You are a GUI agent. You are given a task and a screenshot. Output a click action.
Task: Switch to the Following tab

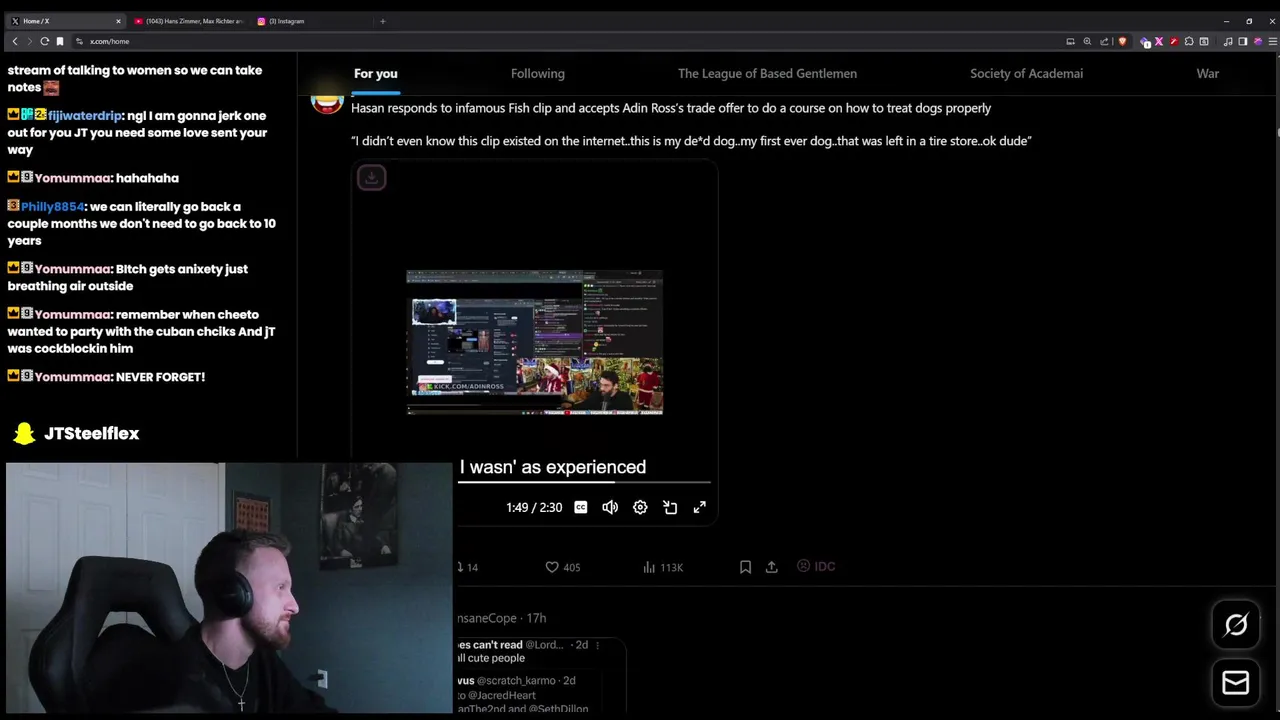pyautogui.click(x=538, y=73)
